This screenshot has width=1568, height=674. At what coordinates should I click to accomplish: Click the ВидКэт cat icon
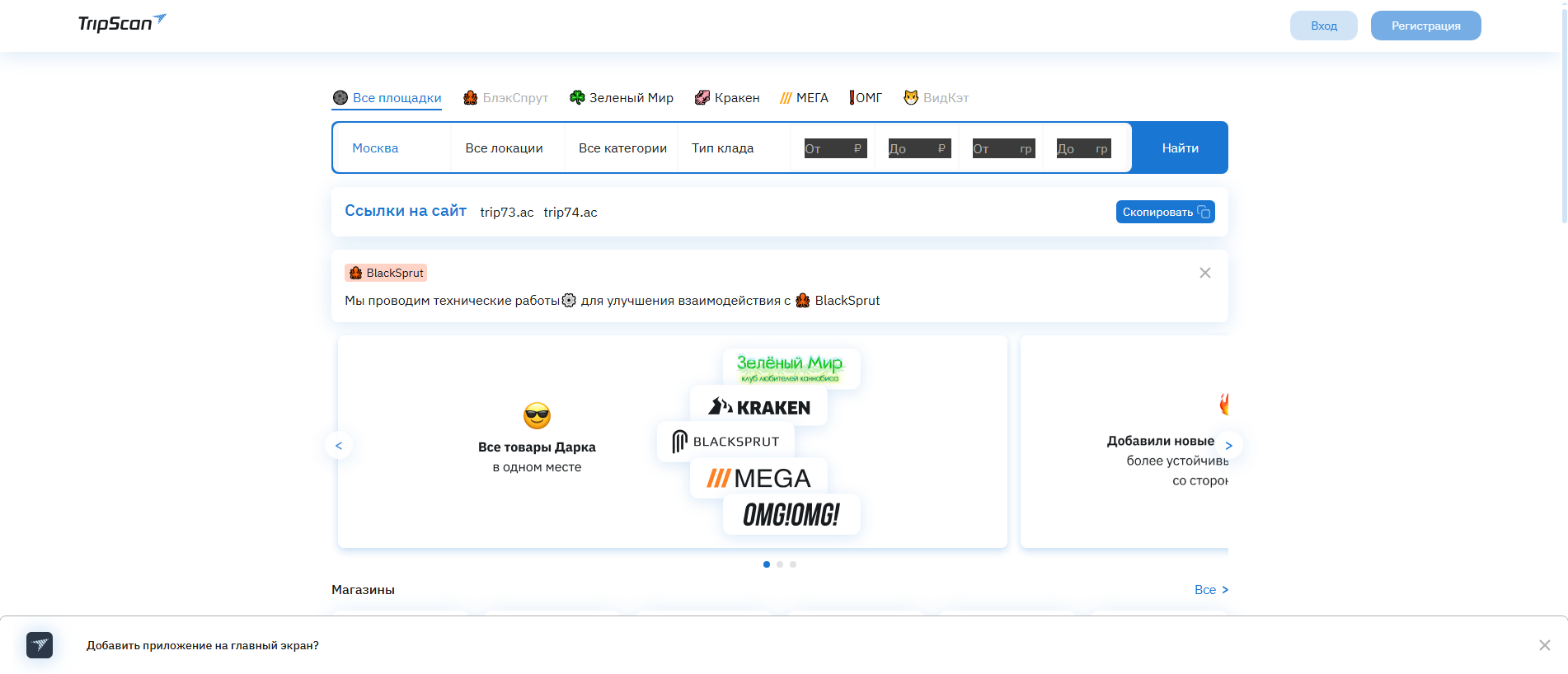911,97
